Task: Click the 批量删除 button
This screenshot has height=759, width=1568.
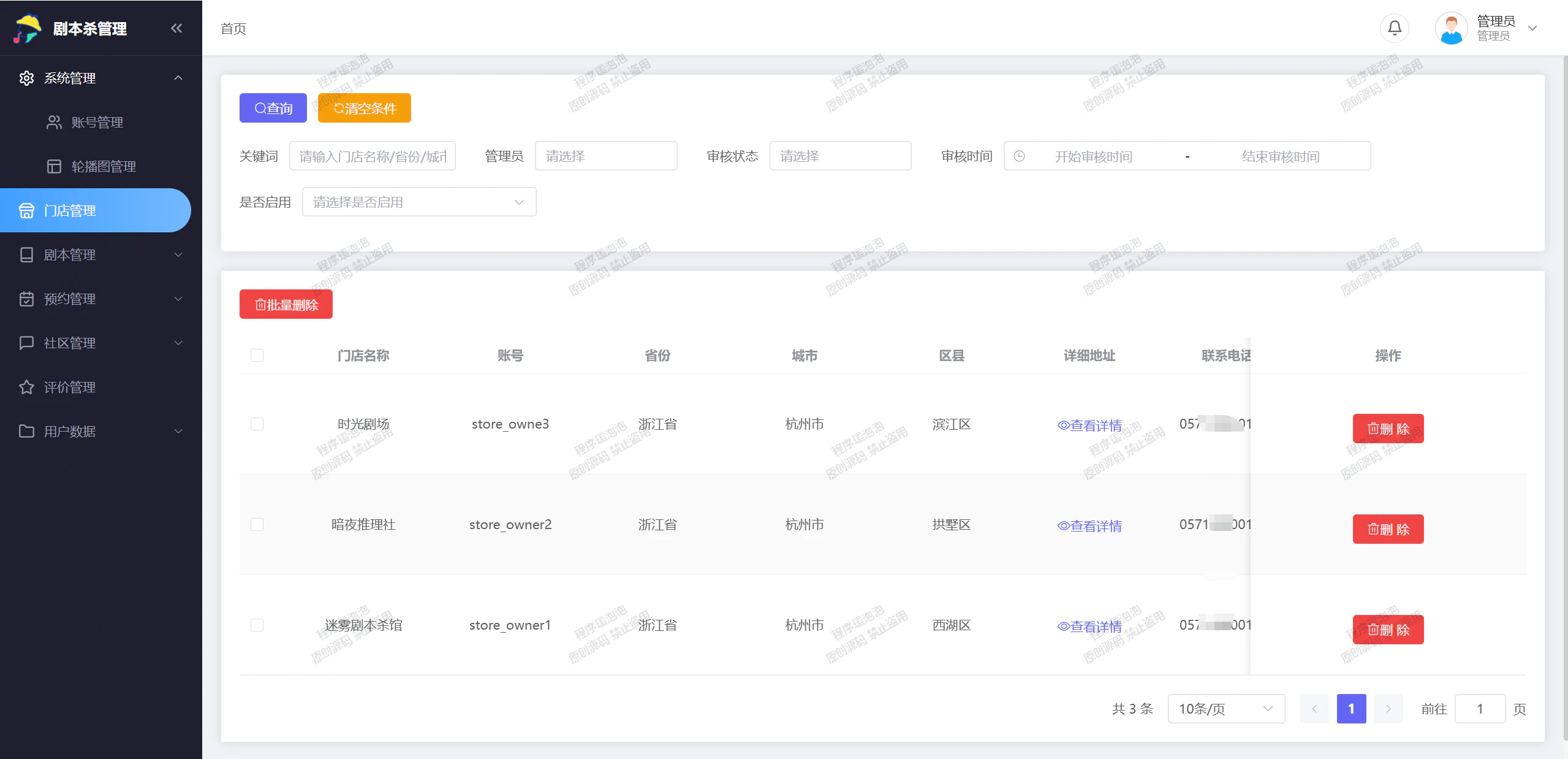Action: coord(286,304)
